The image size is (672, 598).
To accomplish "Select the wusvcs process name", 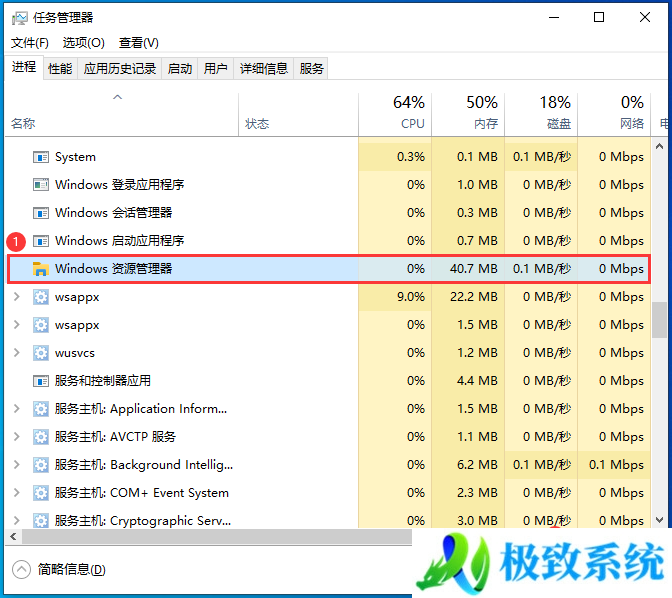I will tap(75, 353).
